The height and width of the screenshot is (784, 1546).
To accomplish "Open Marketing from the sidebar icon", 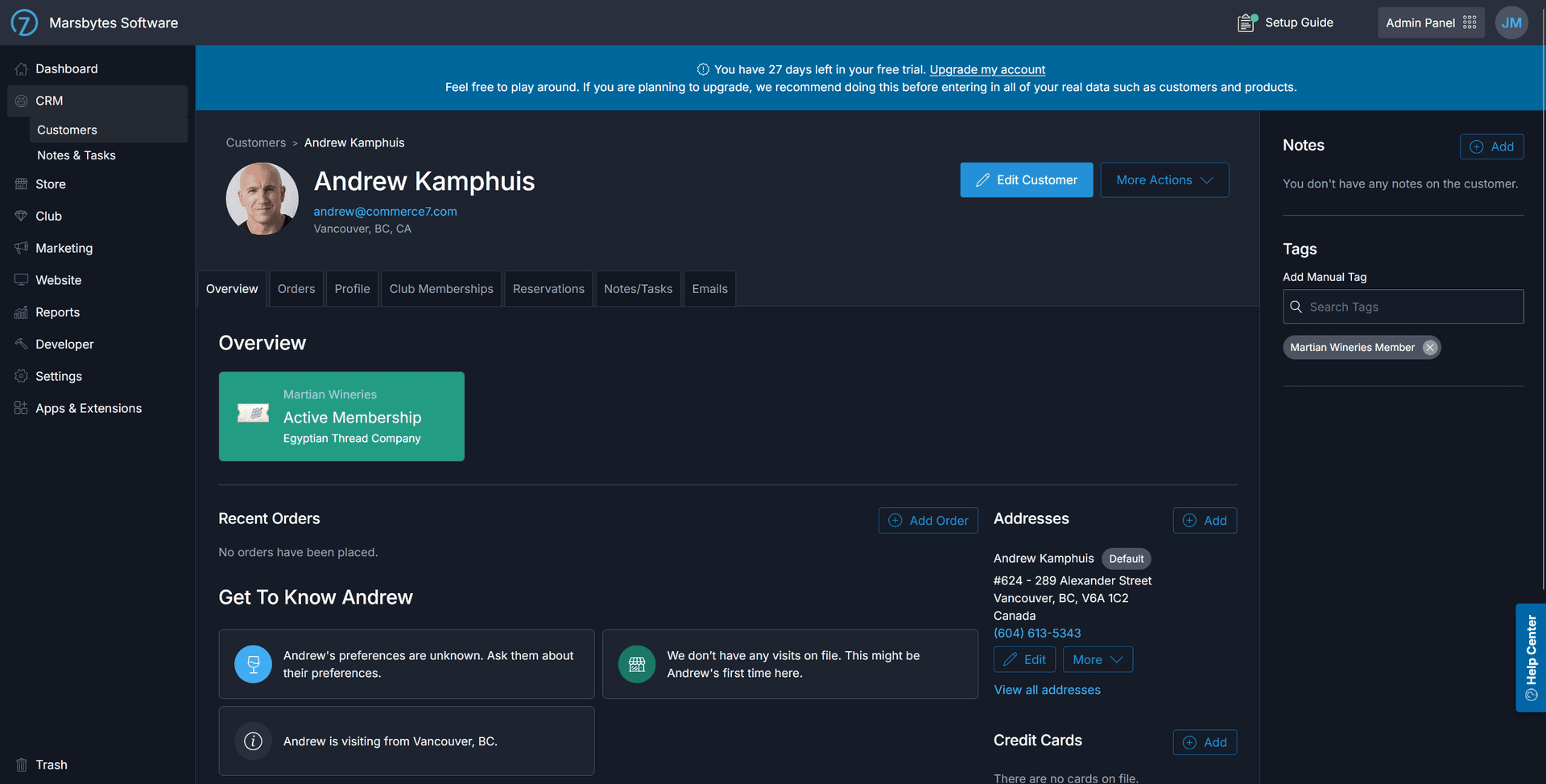I will pyautogui.click(x=21, y=248).
